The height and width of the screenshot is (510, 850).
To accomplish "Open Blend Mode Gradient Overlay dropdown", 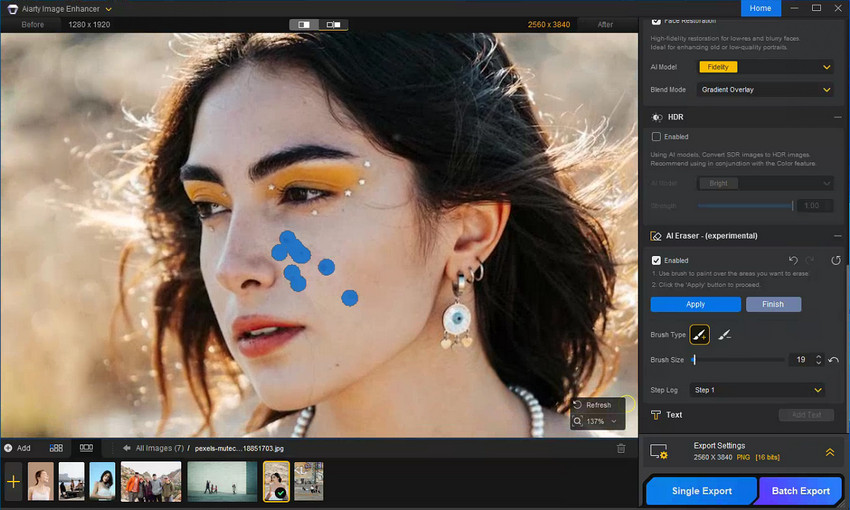I will tap(765, 90).
